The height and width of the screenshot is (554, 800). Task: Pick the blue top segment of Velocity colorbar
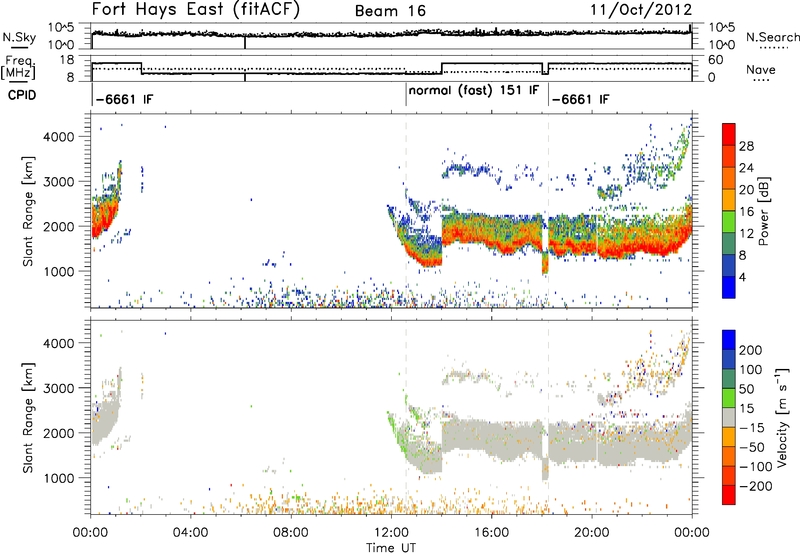729,340
